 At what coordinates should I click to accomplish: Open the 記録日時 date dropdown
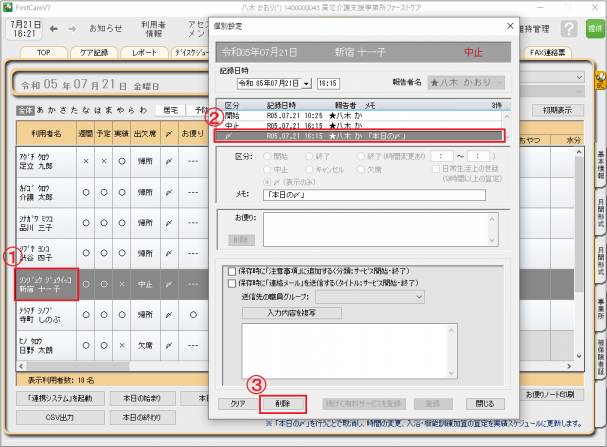click(307, 84)
